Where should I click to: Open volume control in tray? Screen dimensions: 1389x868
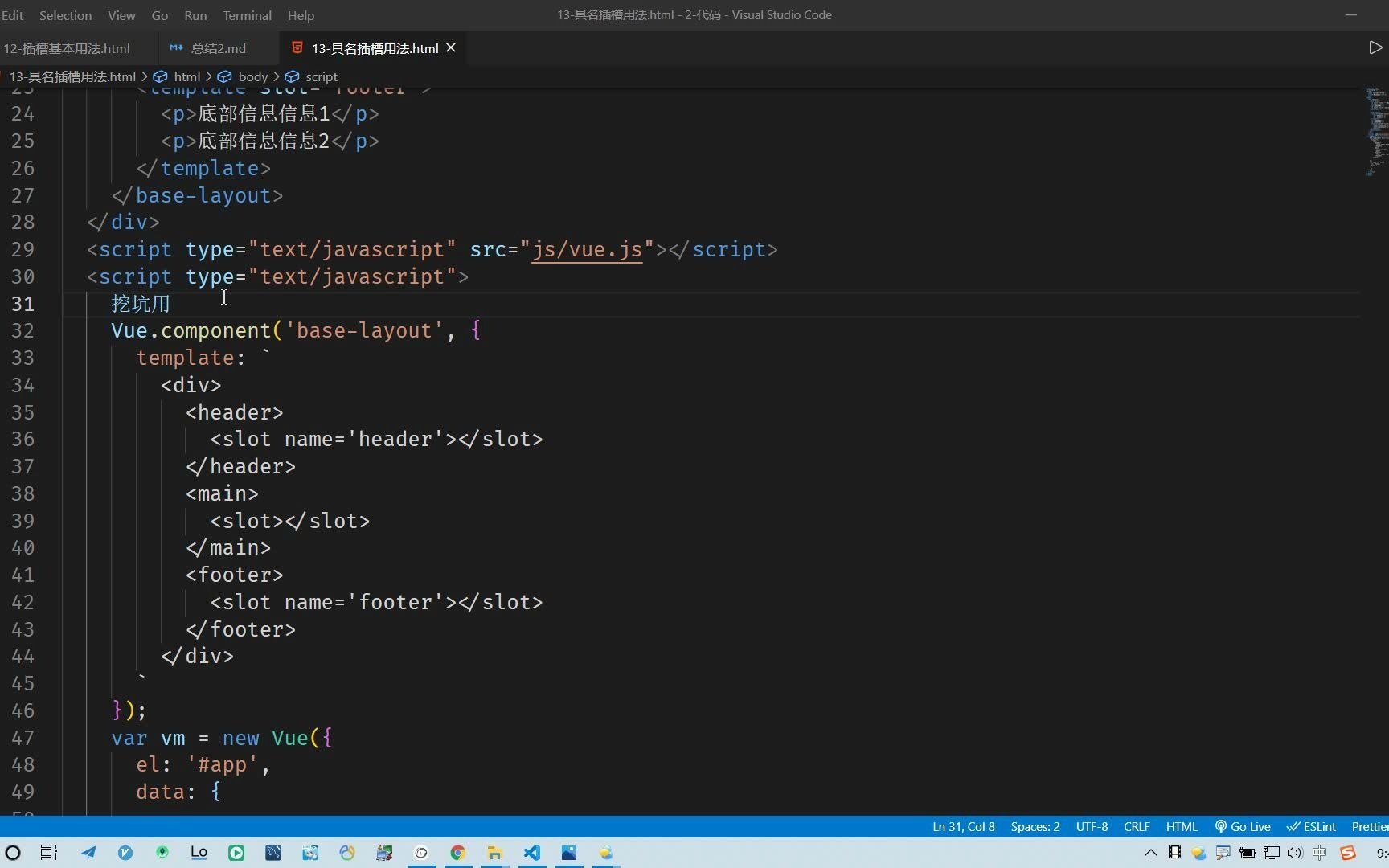tap(1294, 853)
